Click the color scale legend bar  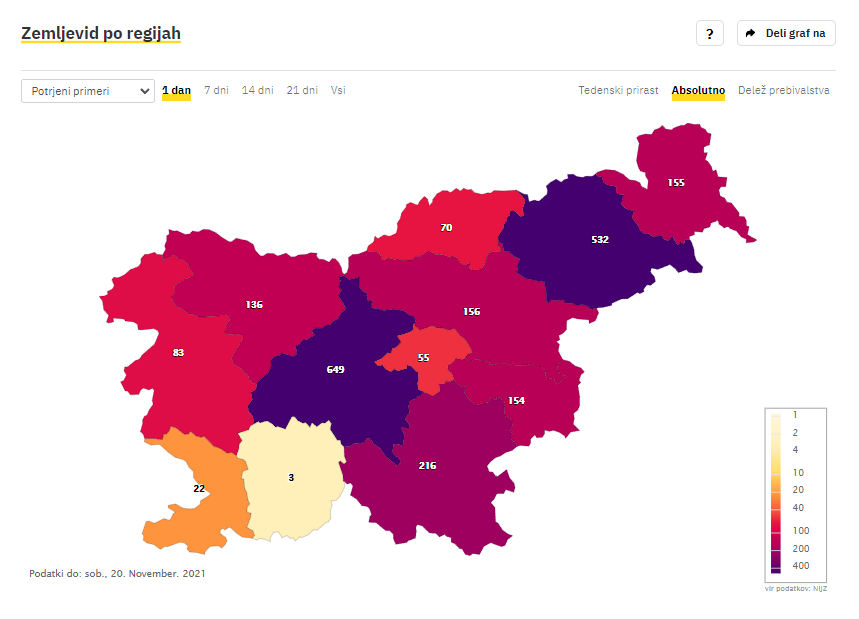pyautogui.click(x=776, y=493)
